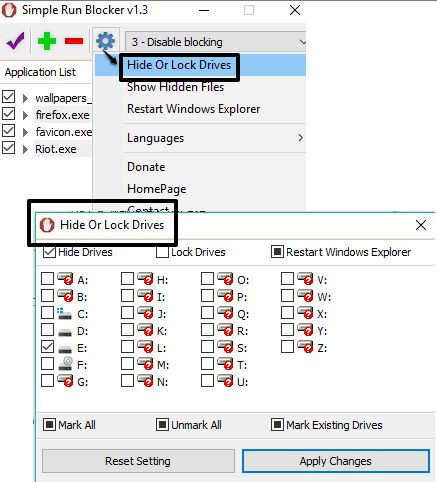Screen dimensions: 437x482
Task: Click the red minus remove icon
Action: [x=74, y=41]
